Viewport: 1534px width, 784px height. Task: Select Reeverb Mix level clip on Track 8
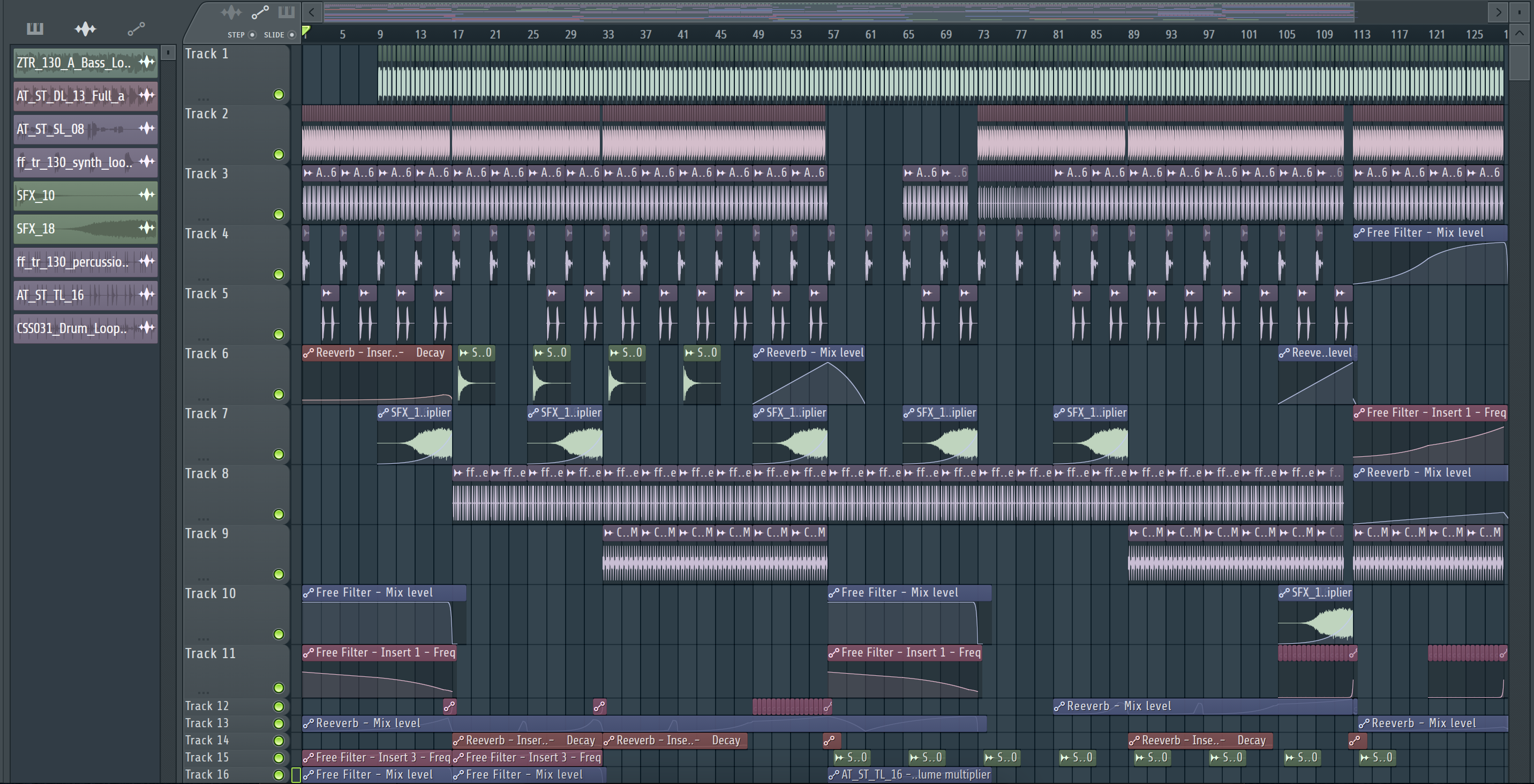coord(1430,495)
